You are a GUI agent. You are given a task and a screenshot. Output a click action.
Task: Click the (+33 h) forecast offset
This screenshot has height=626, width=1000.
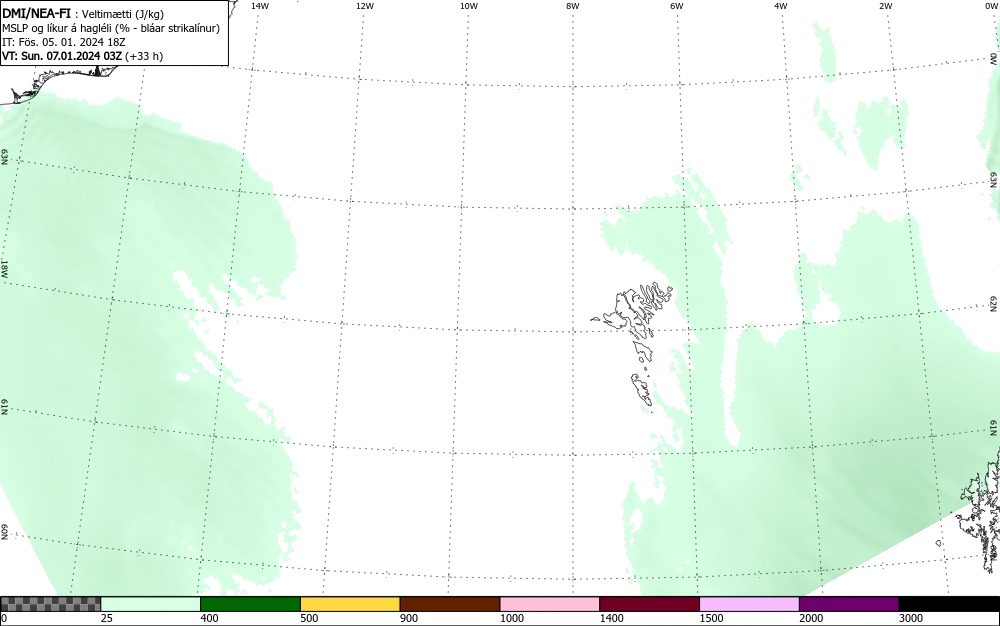tap(143, 56)
